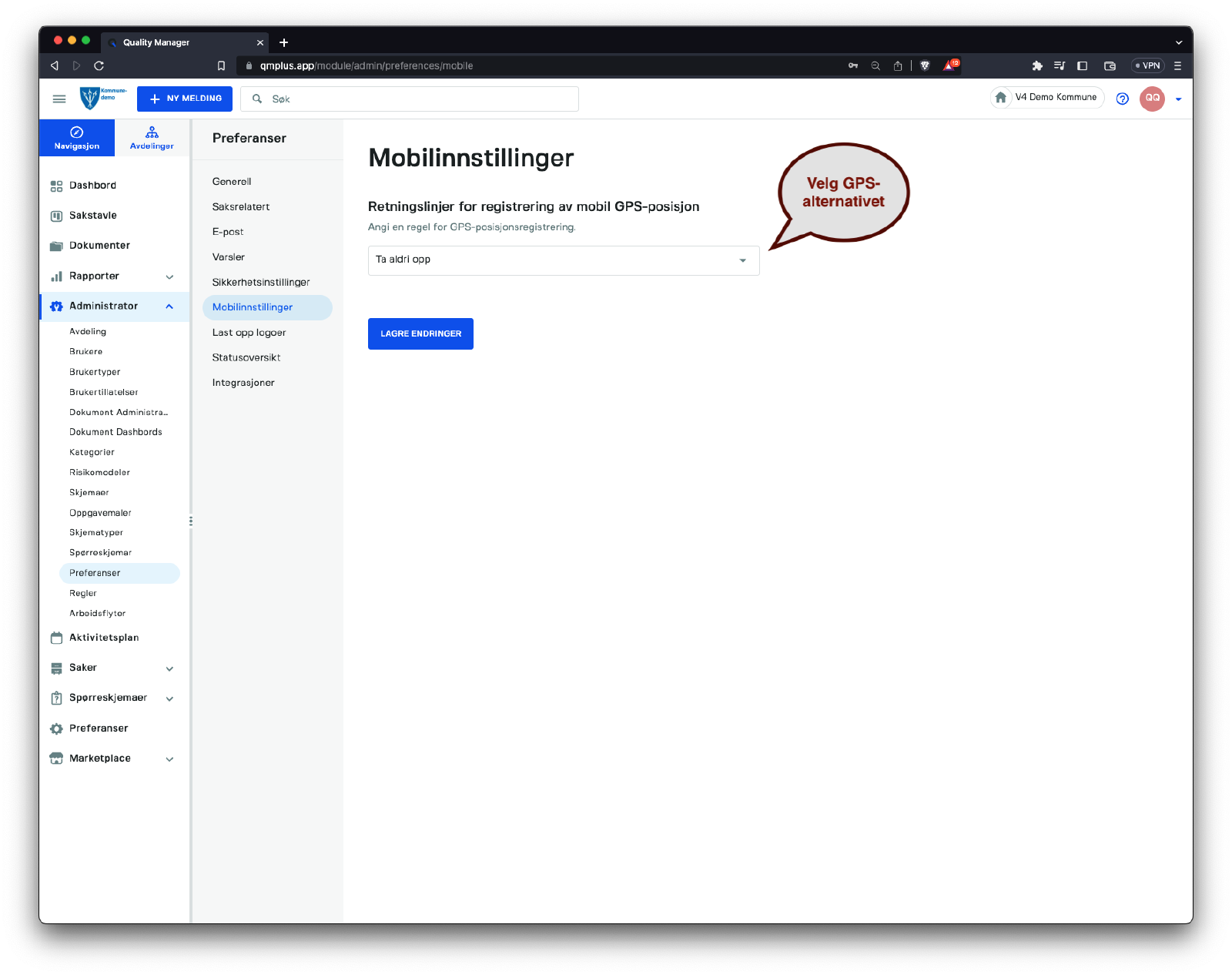The width and height of the screenshot is (1232, 975).
Task: Expand the Marketplace section
Action: pos(169,759)
